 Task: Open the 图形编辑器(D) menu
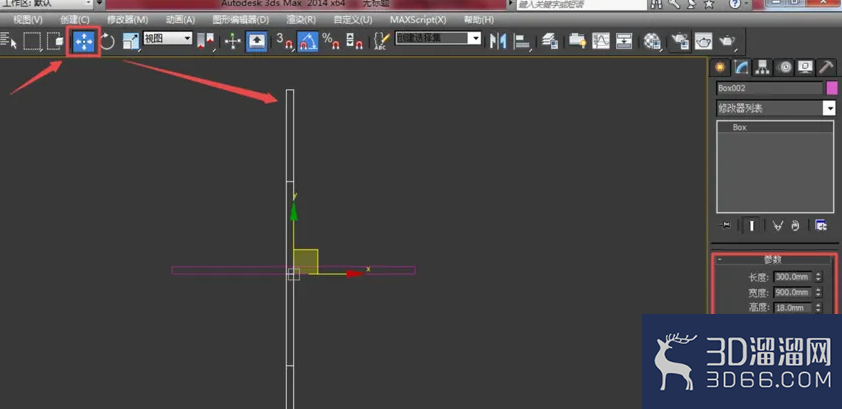point(241,20)
